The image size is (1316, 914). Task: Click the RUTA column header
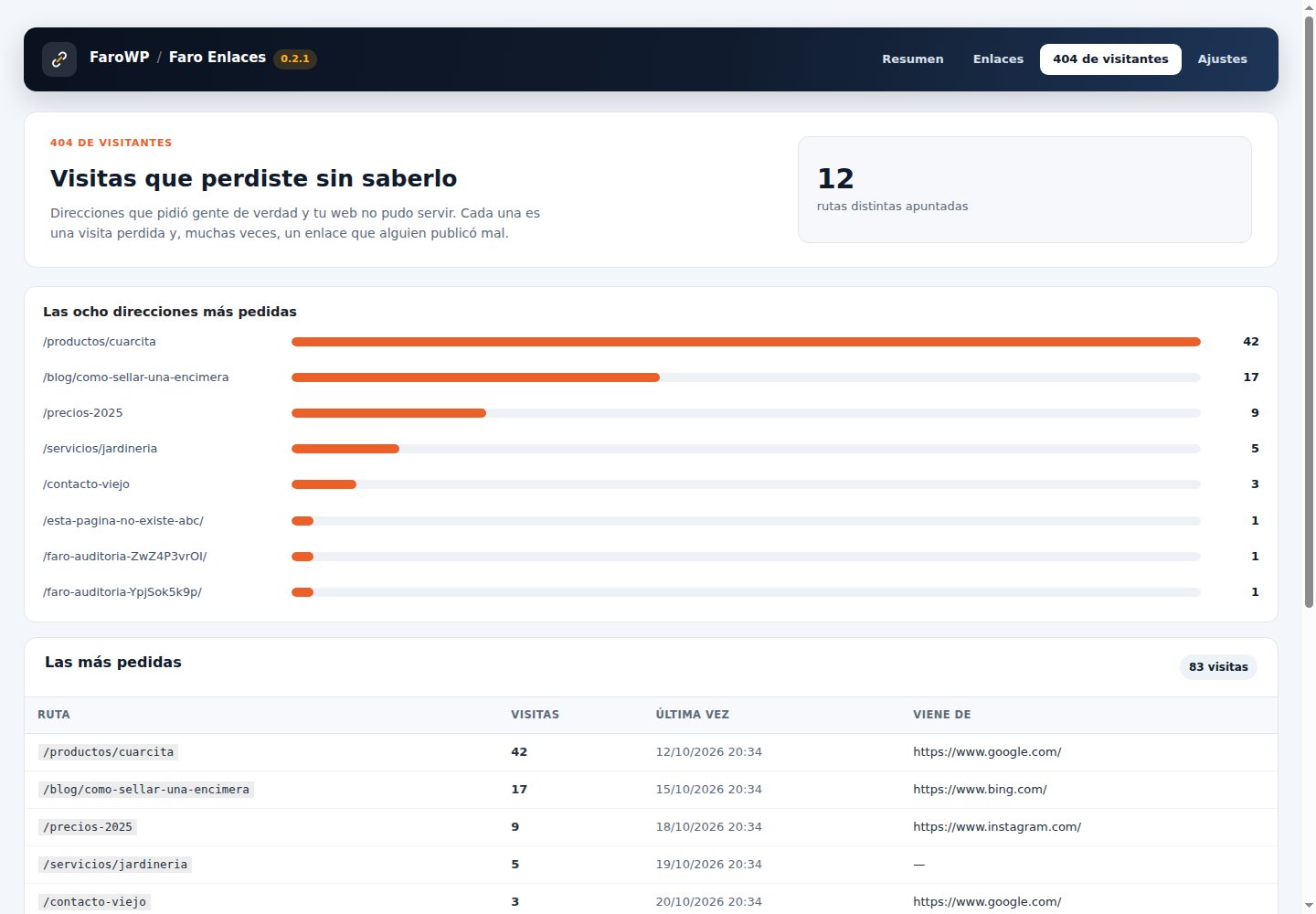pyautogui.click(x=54, y=715)
